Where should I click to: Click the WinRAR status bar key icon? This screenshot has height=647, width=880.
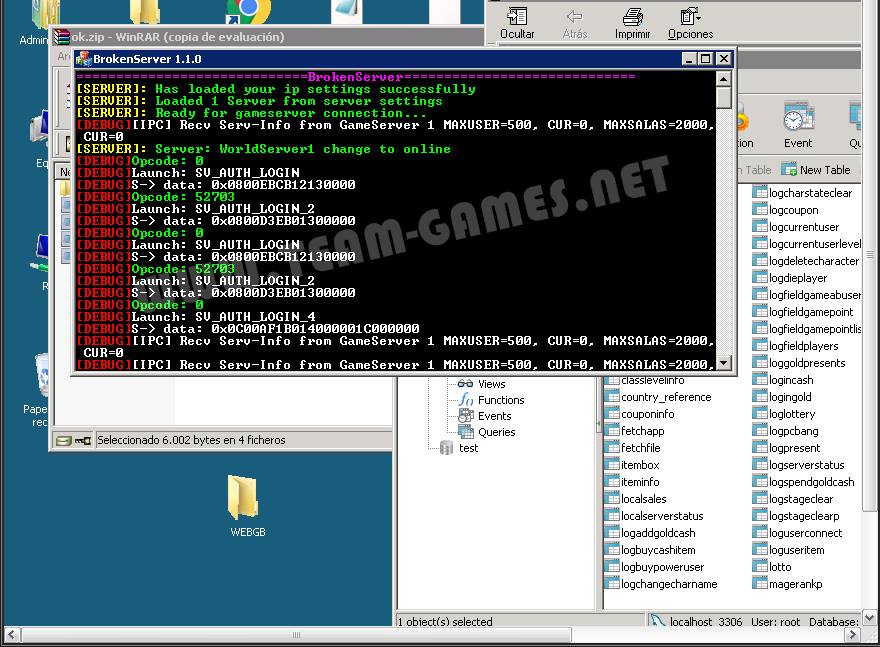point(82,440)
